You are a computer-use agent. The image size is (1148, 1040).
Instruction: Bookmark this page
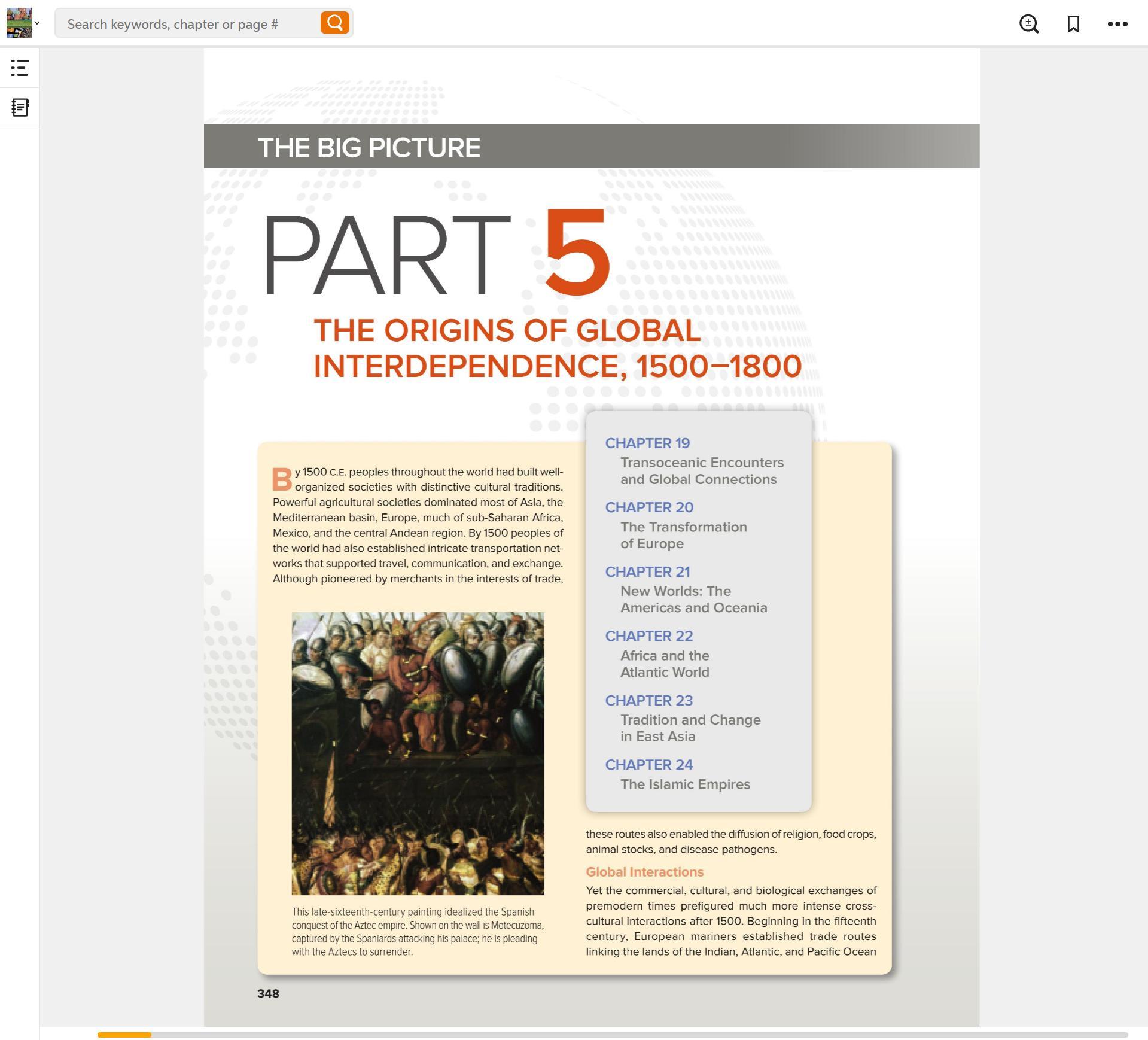pyautogui.click(x=1073, y=24)
